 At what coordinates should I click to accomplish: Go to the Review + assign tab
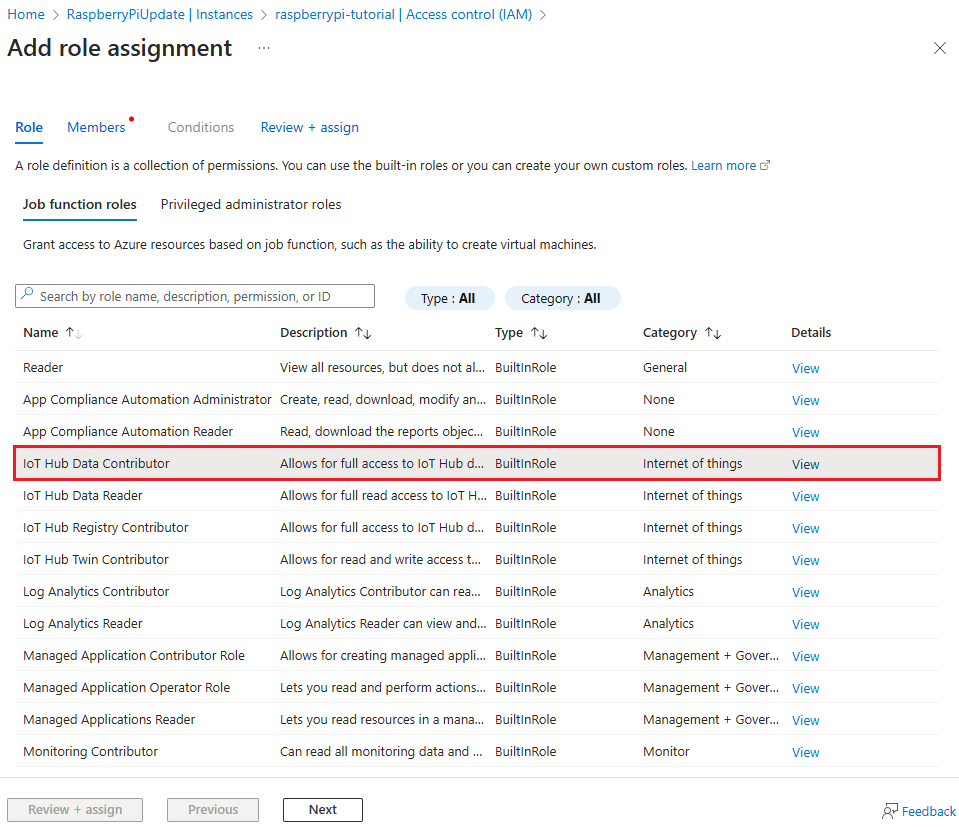tap(309, 127)
